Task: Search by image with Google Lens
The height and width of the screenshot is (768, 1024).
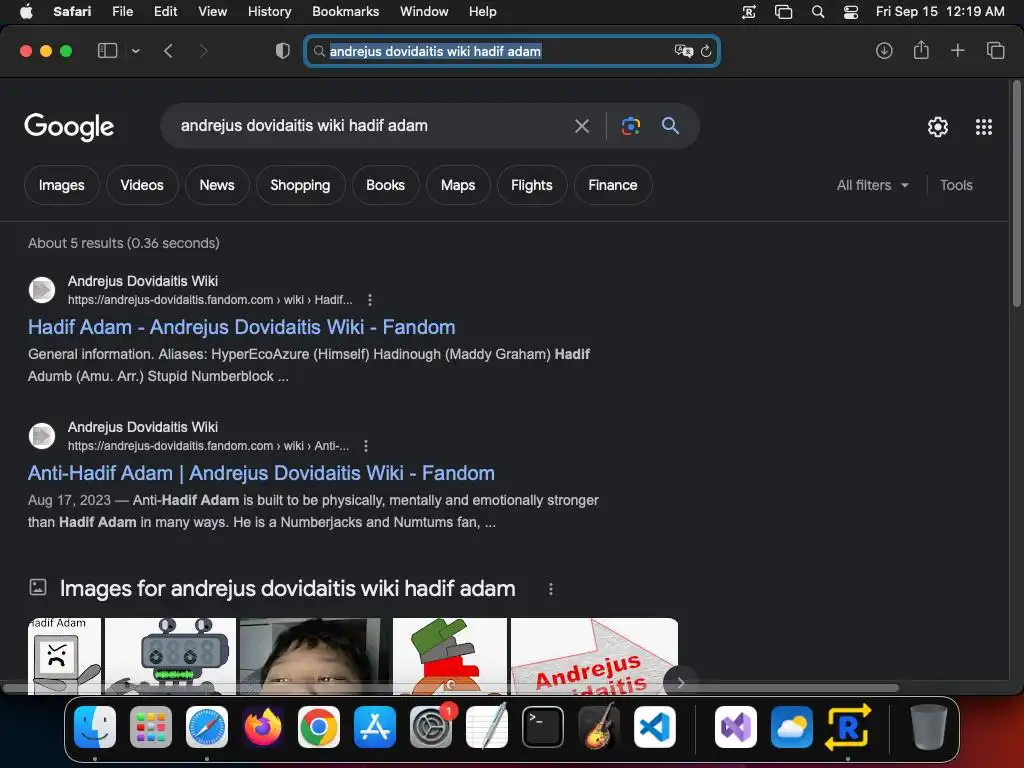Action: (631, 126)
